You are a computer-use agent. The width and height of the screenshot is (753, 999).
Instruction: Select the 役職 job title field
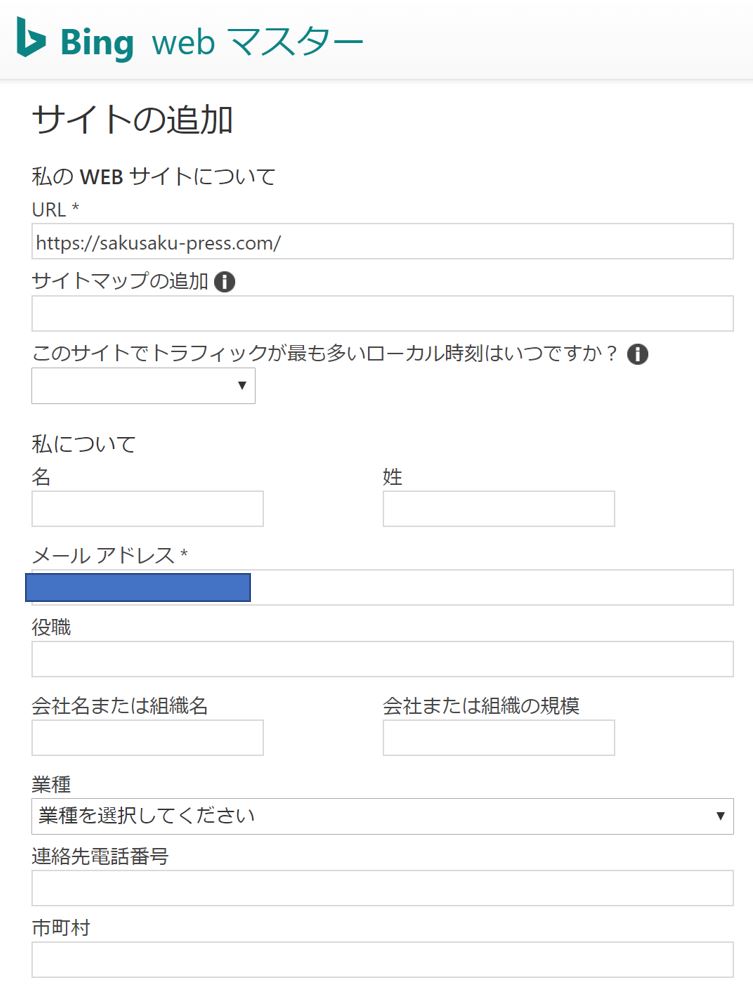(x=382, y=660)
